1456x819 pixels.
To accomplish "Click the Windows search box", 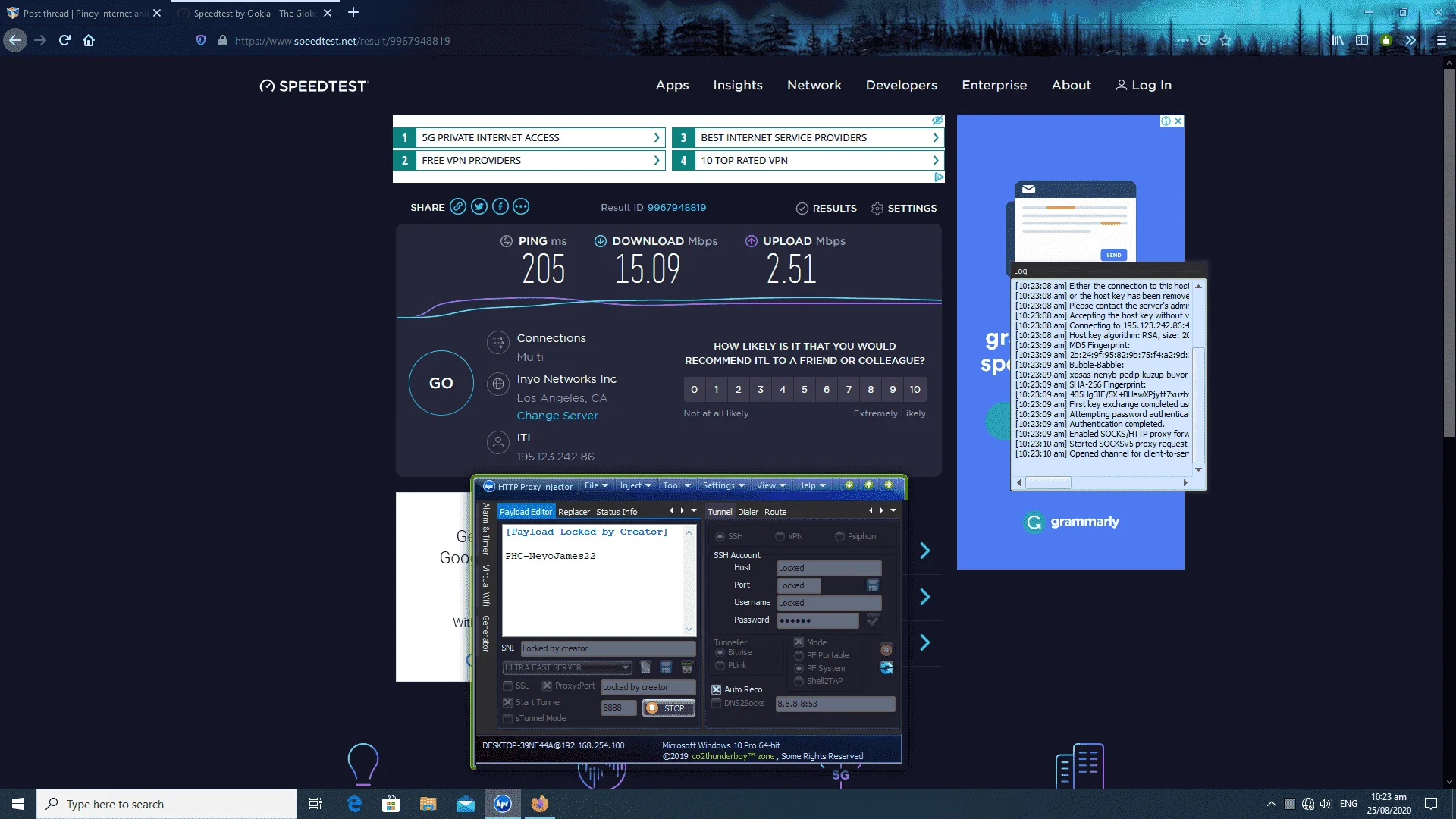I will point(167,804).
